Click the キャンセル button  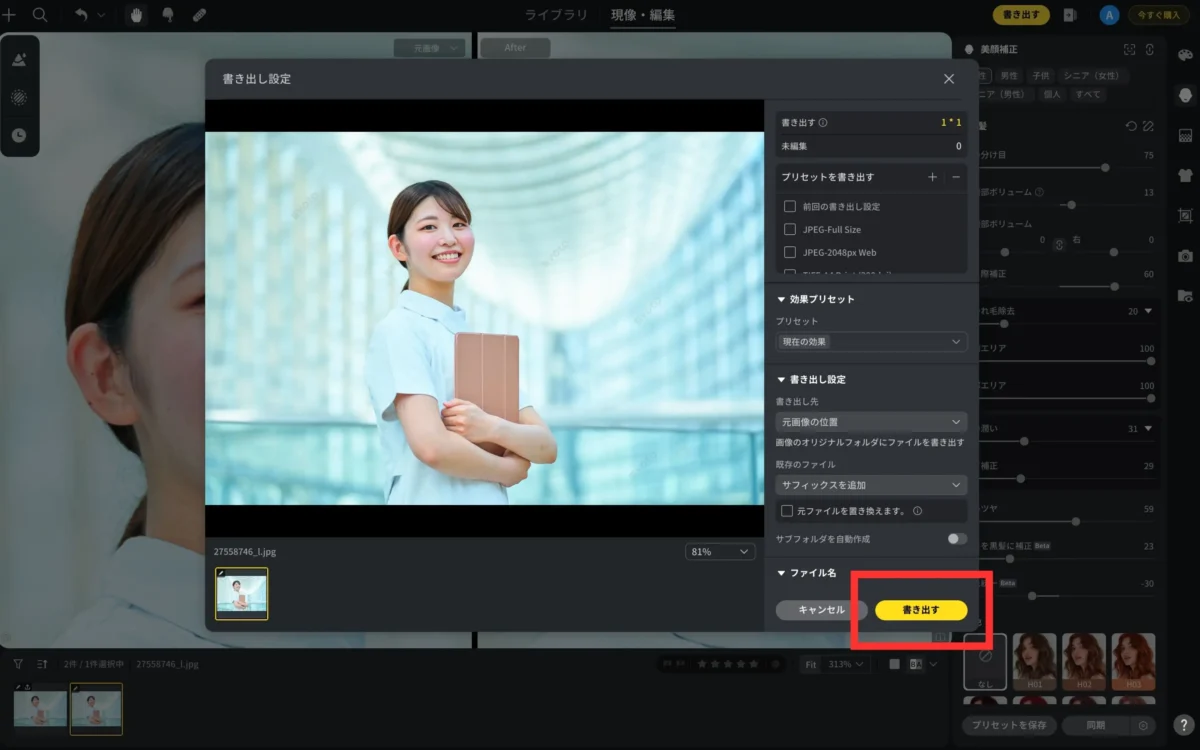coord(821,610)
